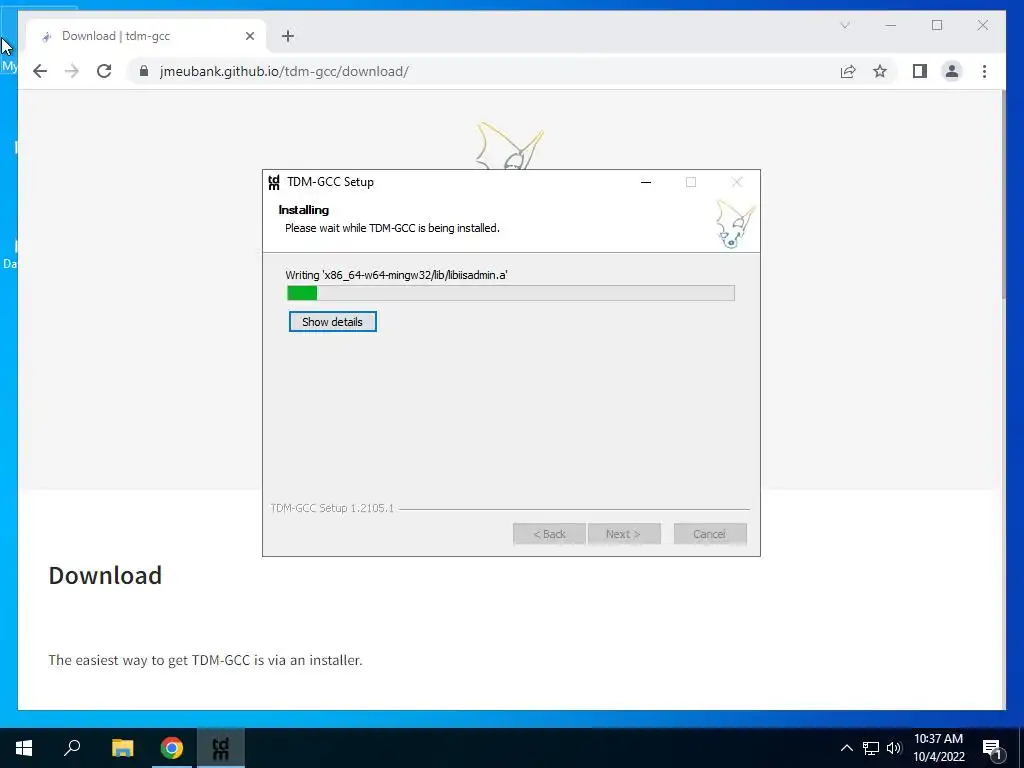
Task: Go back in Chrome browser
Action: coord(40,71)
